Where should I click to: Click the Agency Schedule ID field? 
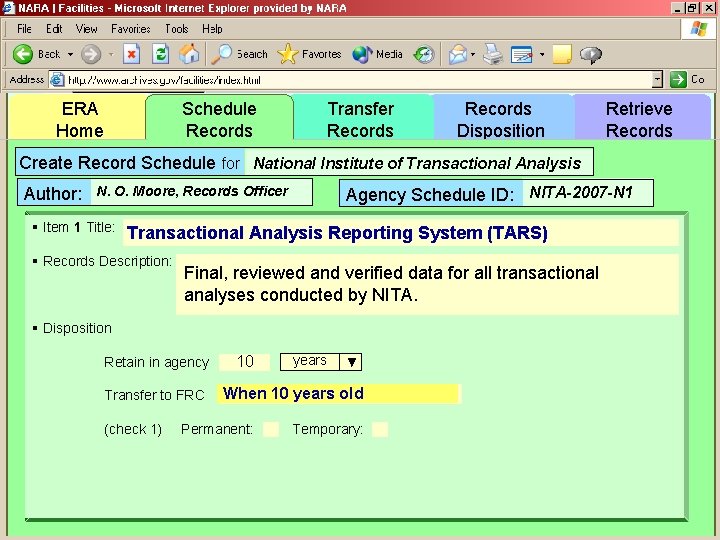tap(587, 193)
